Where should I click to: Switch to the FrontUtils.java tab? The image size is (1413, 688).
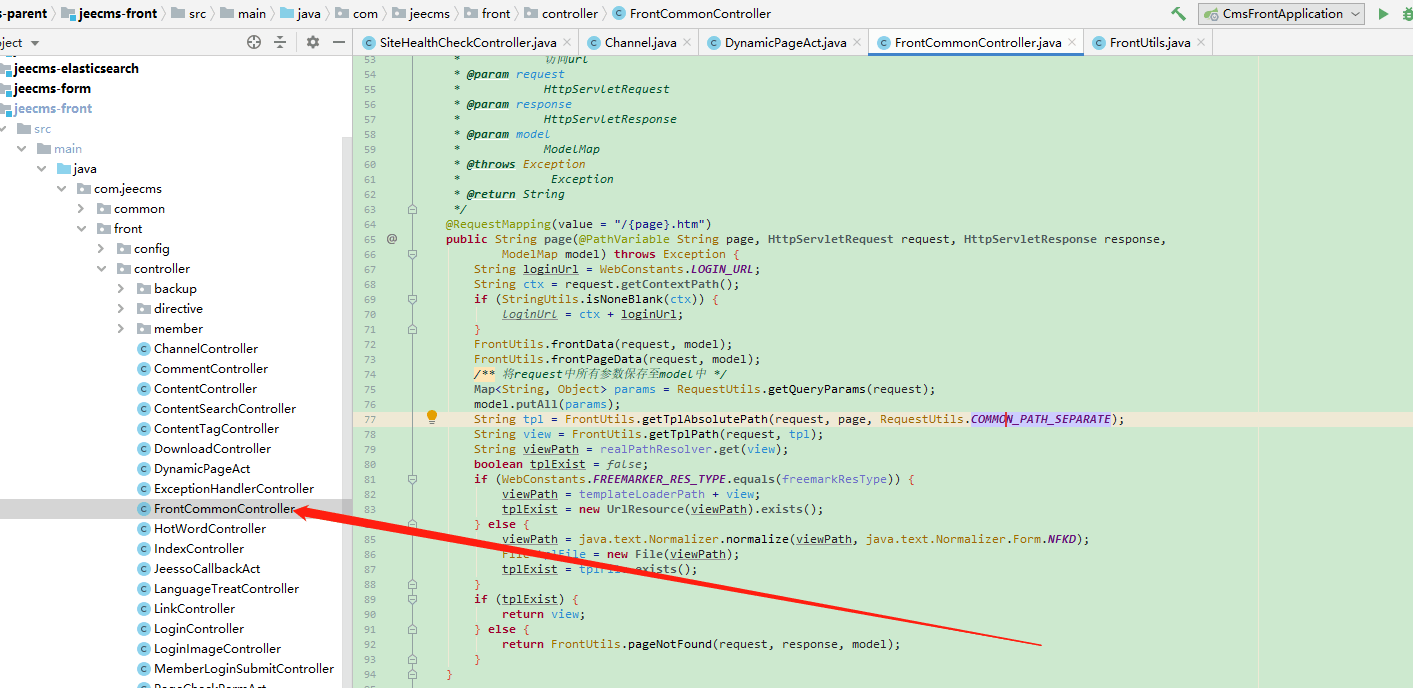(x=1149, y=43)
